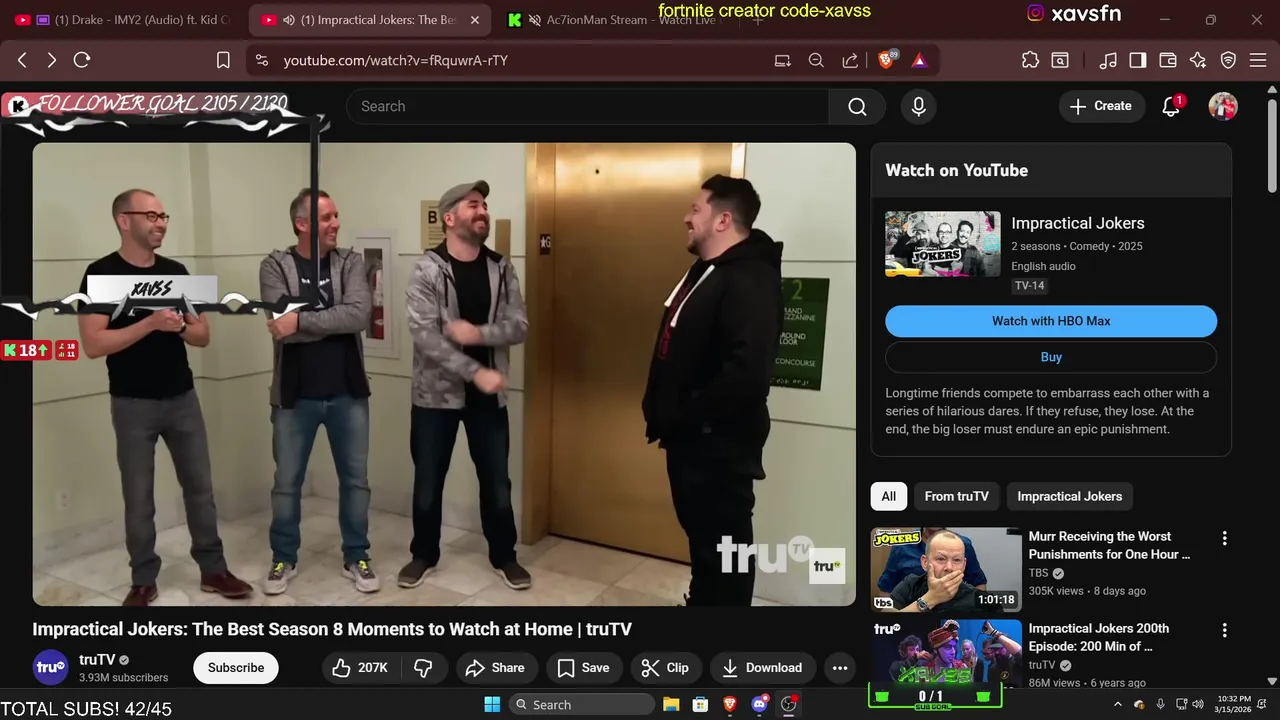Viewport: 1280px width, 720px height.
Task: Unmute the muted Ac7ionMan Stream tab speaker icon
Action: click(535, 20)
